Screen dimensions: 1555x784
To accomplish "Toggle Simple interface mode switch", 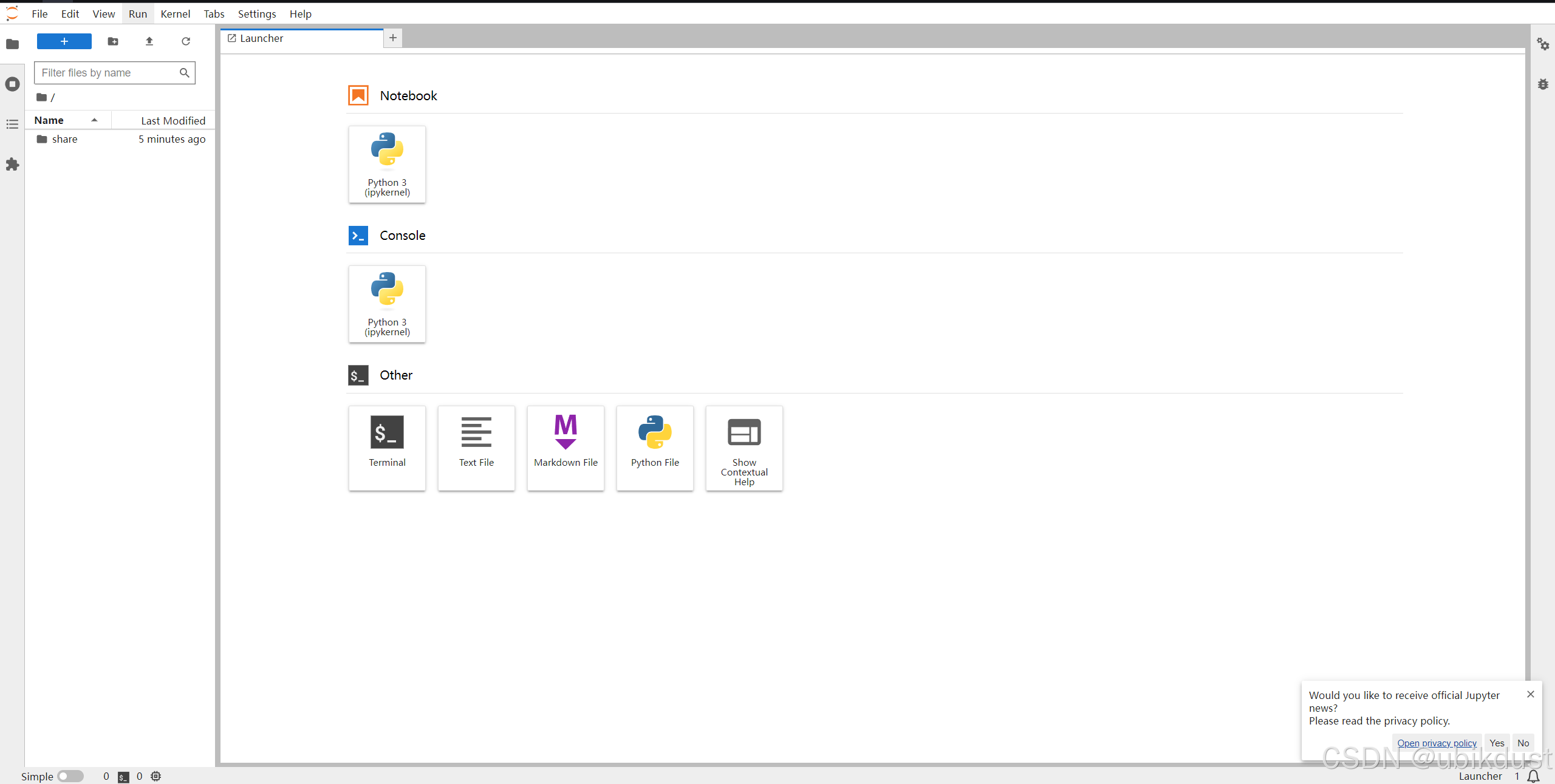I will (x=70, y=776).
